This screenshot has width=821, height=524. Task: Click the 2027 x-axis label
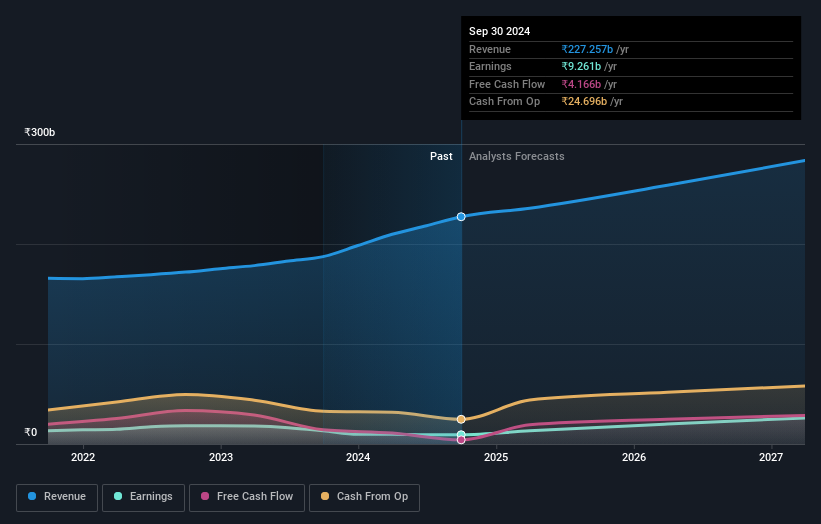pyautogui.click(x=771, y=458)
